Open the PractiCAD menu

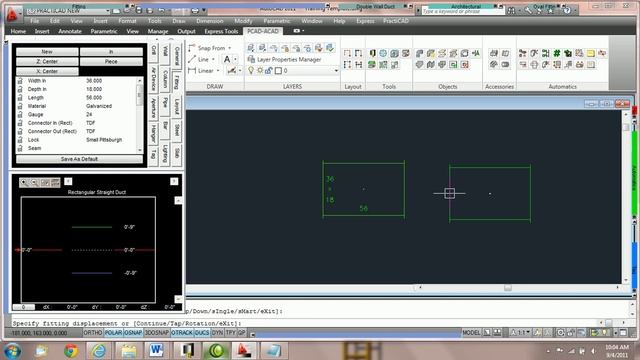[x=396, y=21]
